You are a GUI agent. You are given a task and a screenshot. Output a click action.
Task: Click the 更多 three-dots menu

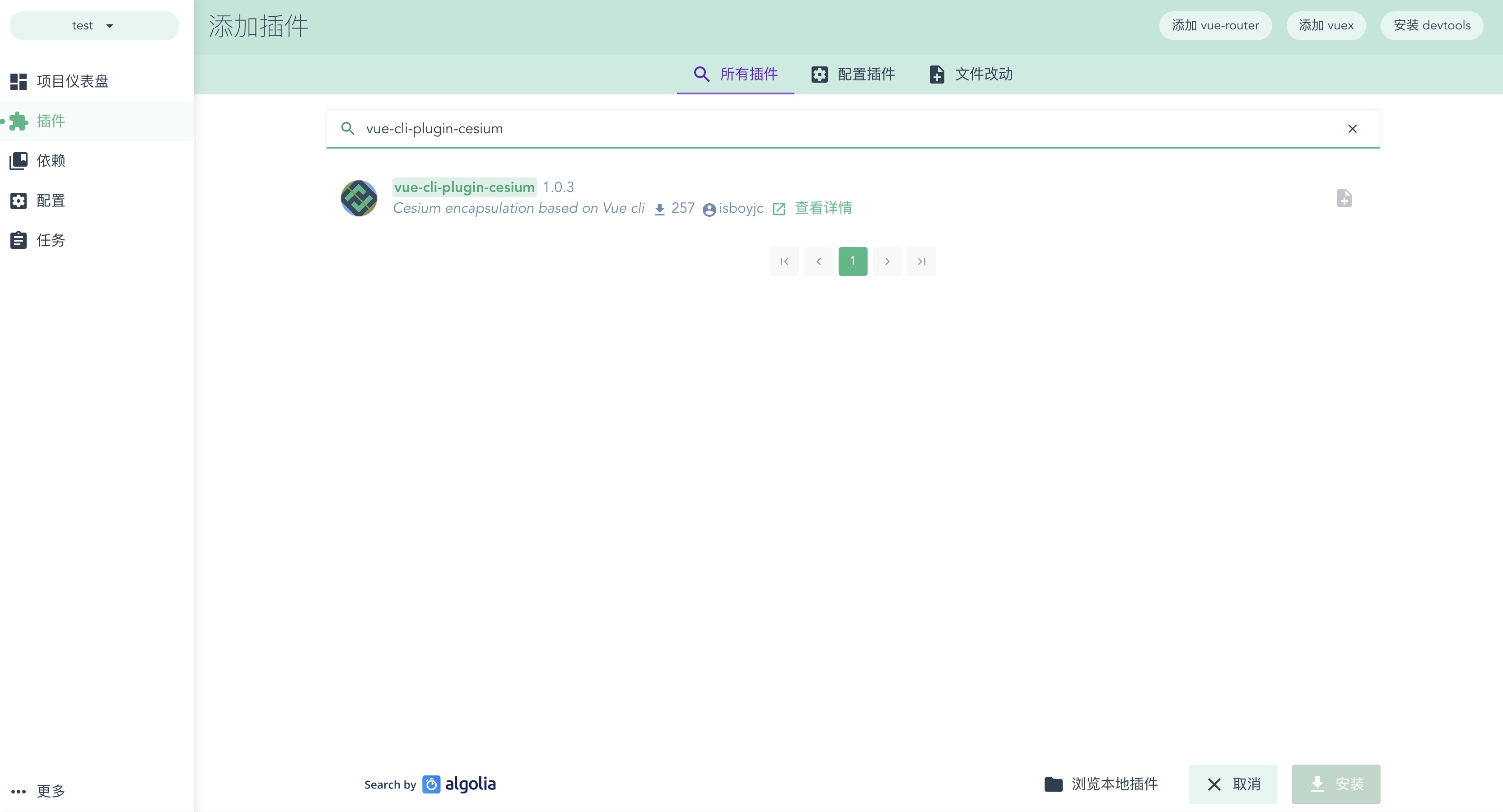point(19,791)
